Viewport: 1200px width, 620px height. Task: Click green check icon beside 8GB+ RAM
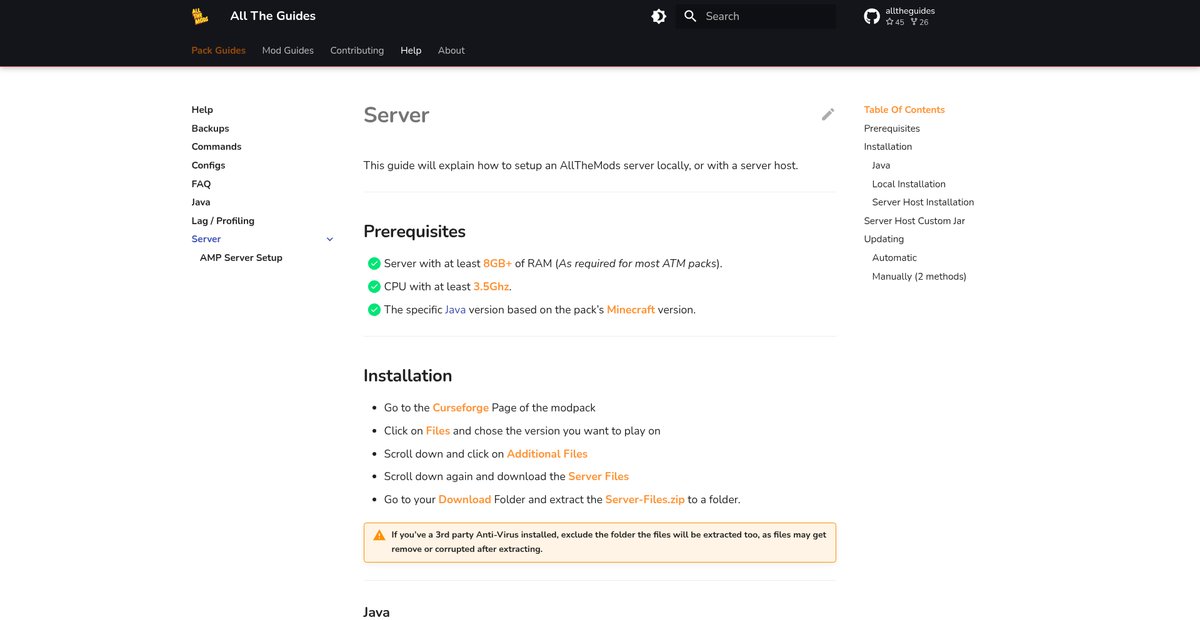point(374,264)
